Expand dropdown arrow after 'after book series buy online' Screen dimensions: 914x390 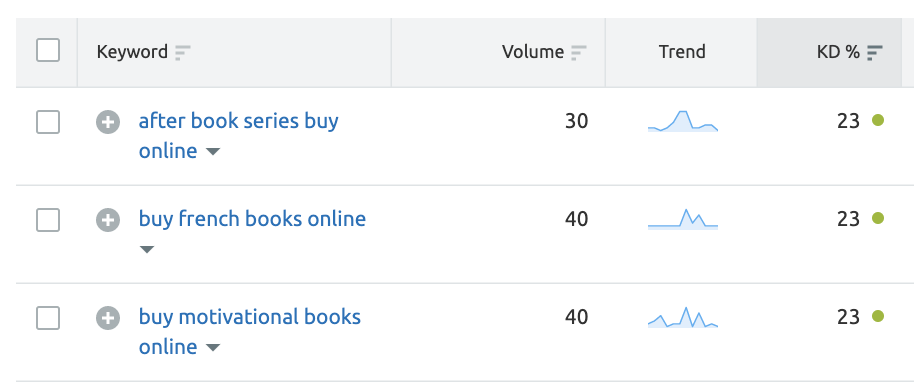click(213, 152)
